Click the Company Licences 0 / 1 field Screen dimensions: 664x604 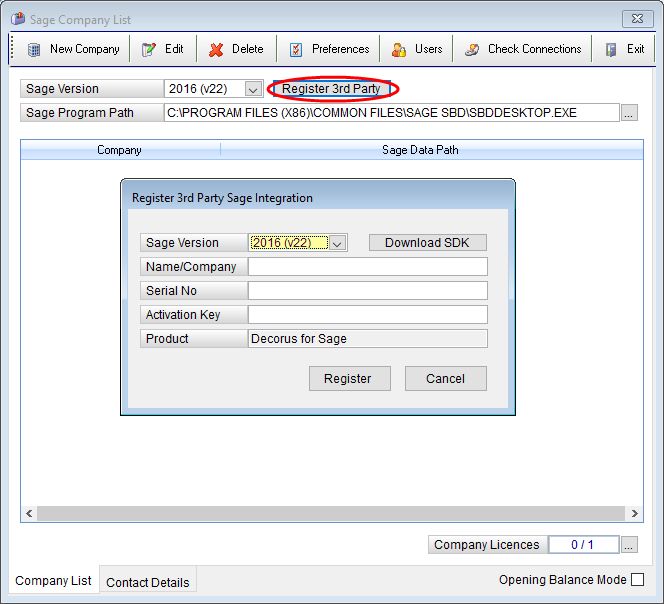coord(584,545)
